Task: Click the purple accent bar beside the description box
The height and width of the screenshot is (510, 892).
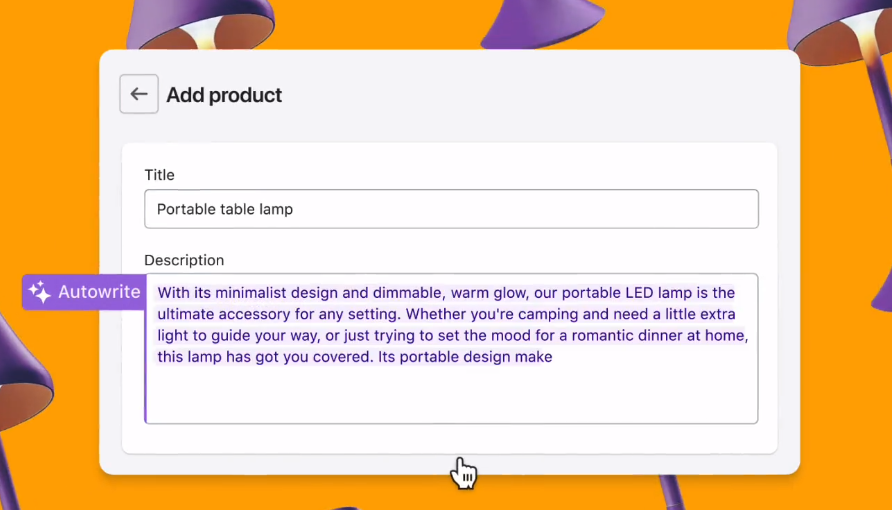Action: tap(146, 349)
